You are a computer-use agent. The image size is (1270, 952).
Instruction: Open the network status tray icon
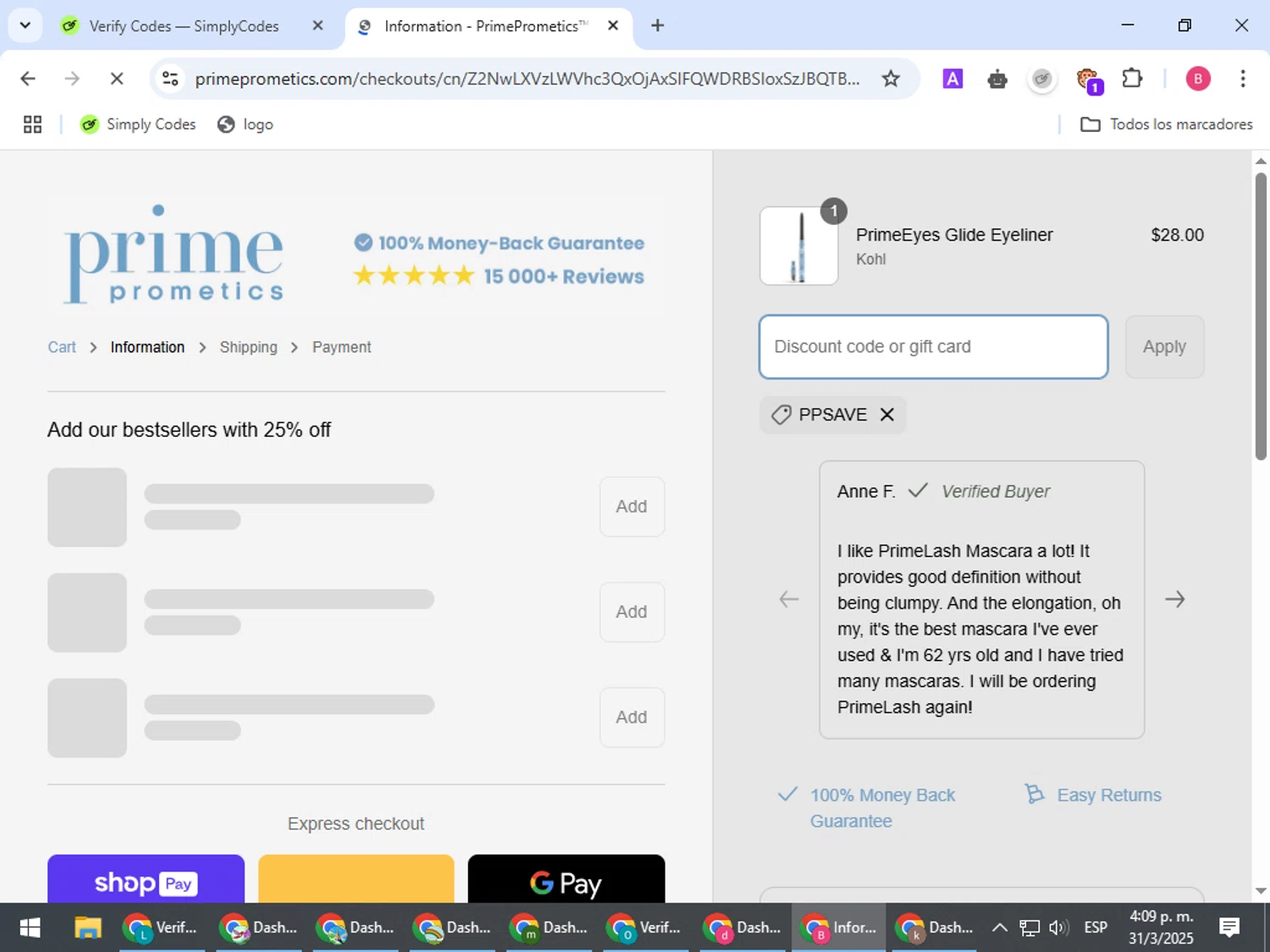[1030, 928]
